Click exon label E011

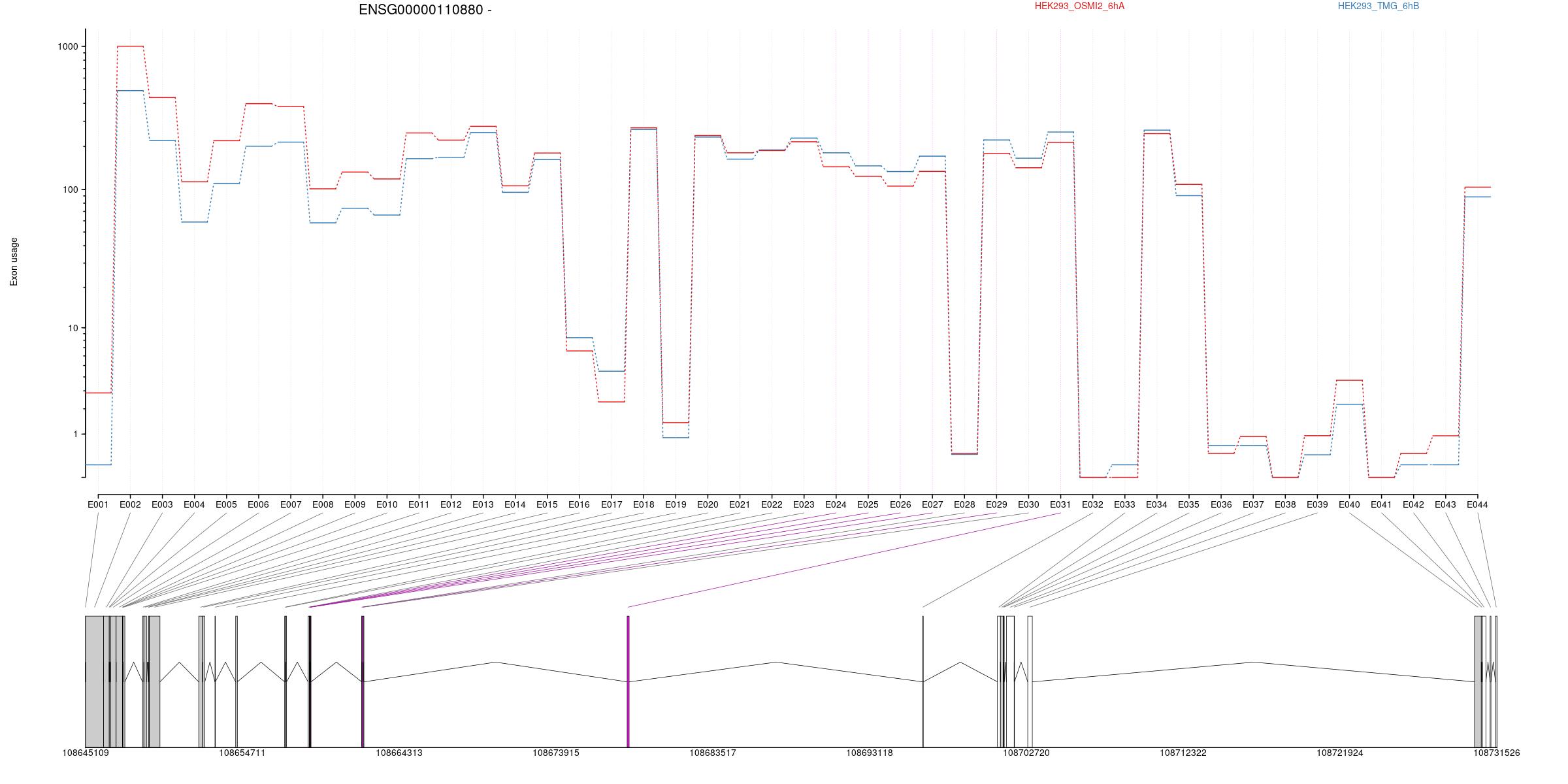coord(419,504)
